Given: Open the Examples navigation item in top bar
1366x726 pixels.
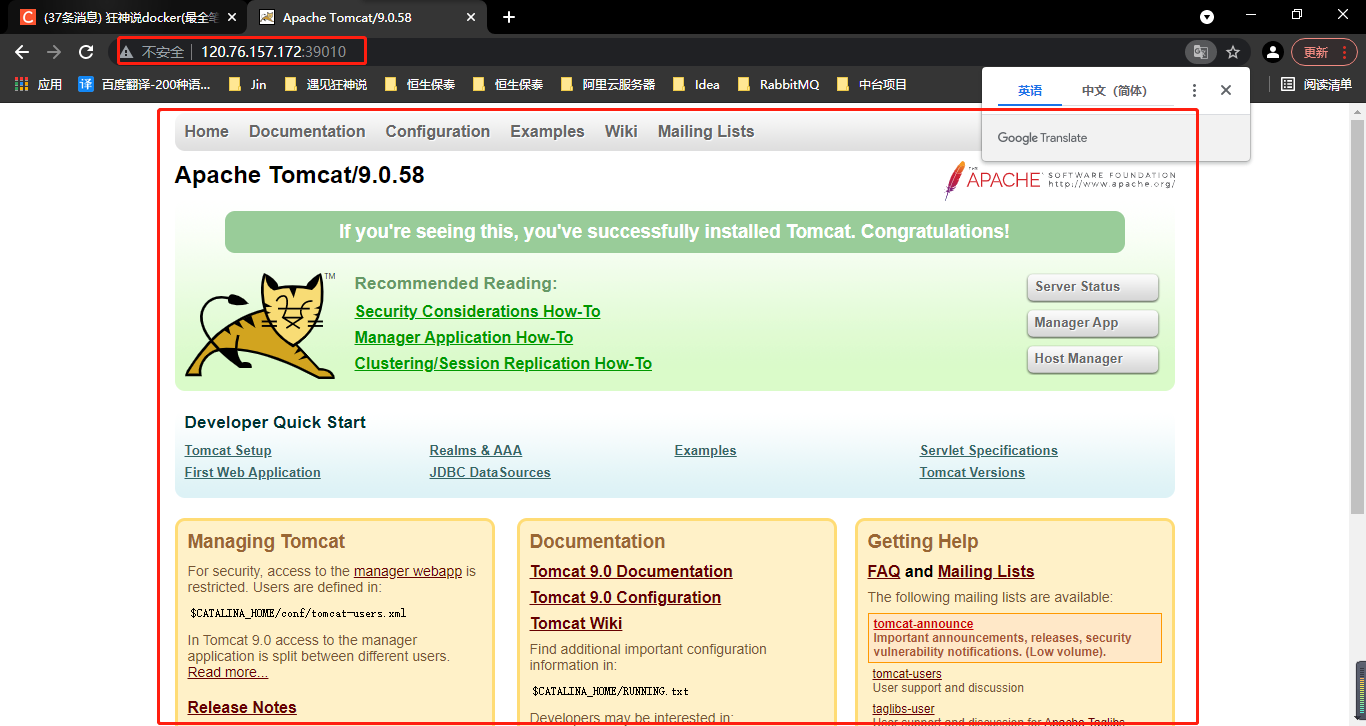Looking at the screenshot, I should (547, 131).
